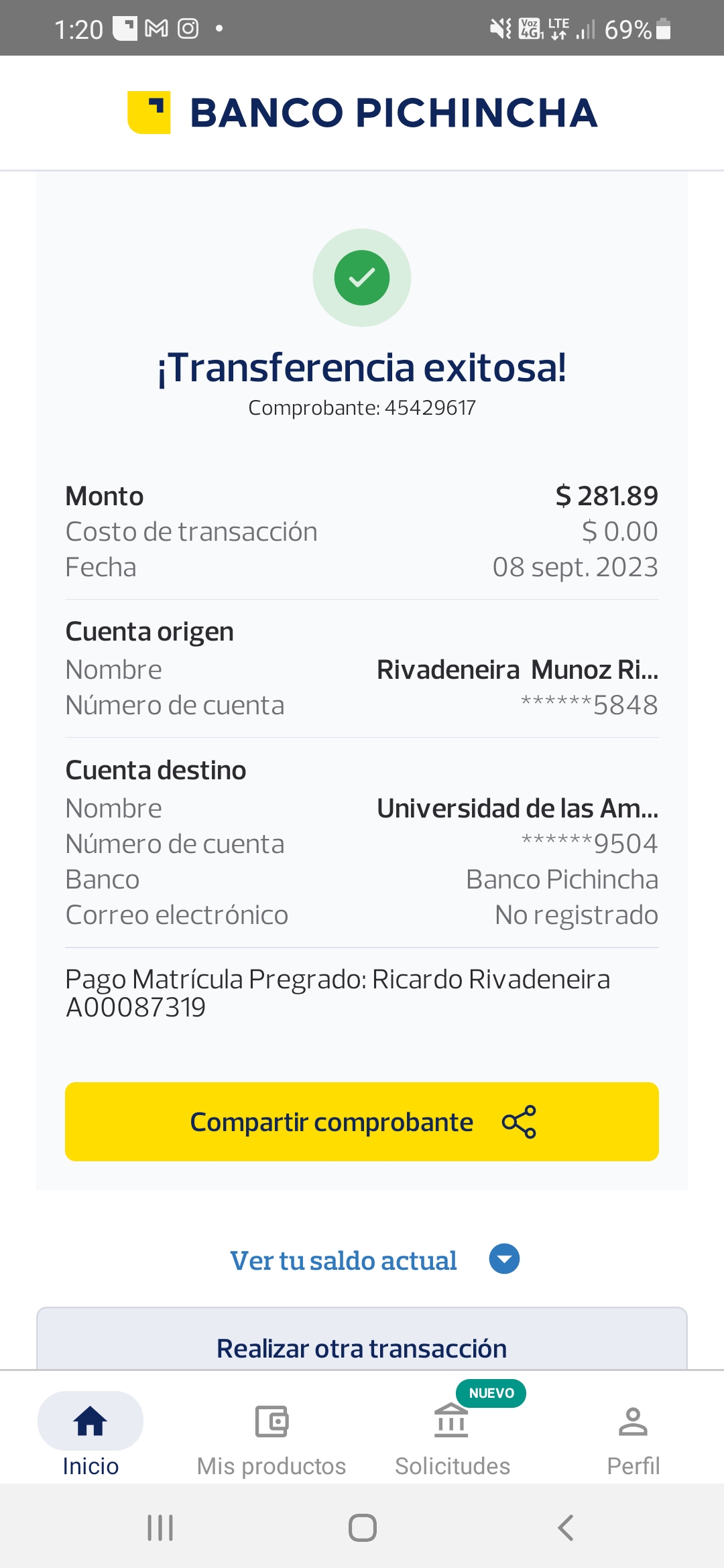The width and height of the screenshot is (724, 1568).
Task: Tap the green success checkmark icon
Action: [x=362, y=277]
